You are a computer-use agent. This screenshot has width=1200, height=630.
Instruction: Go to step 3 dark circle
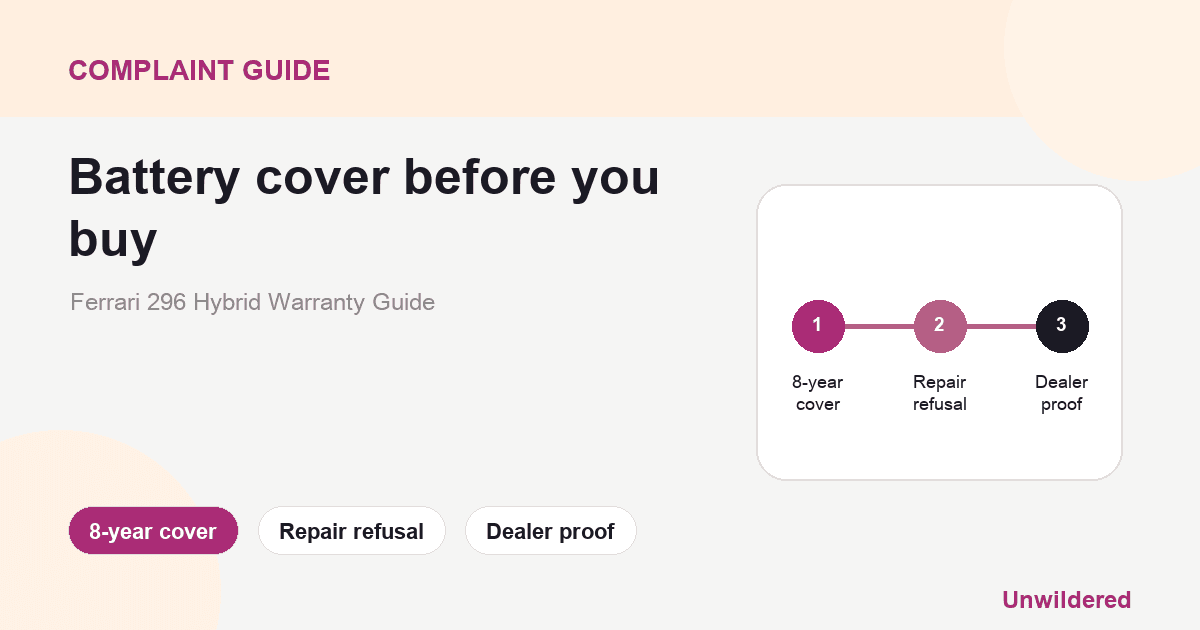point(1062,326)
